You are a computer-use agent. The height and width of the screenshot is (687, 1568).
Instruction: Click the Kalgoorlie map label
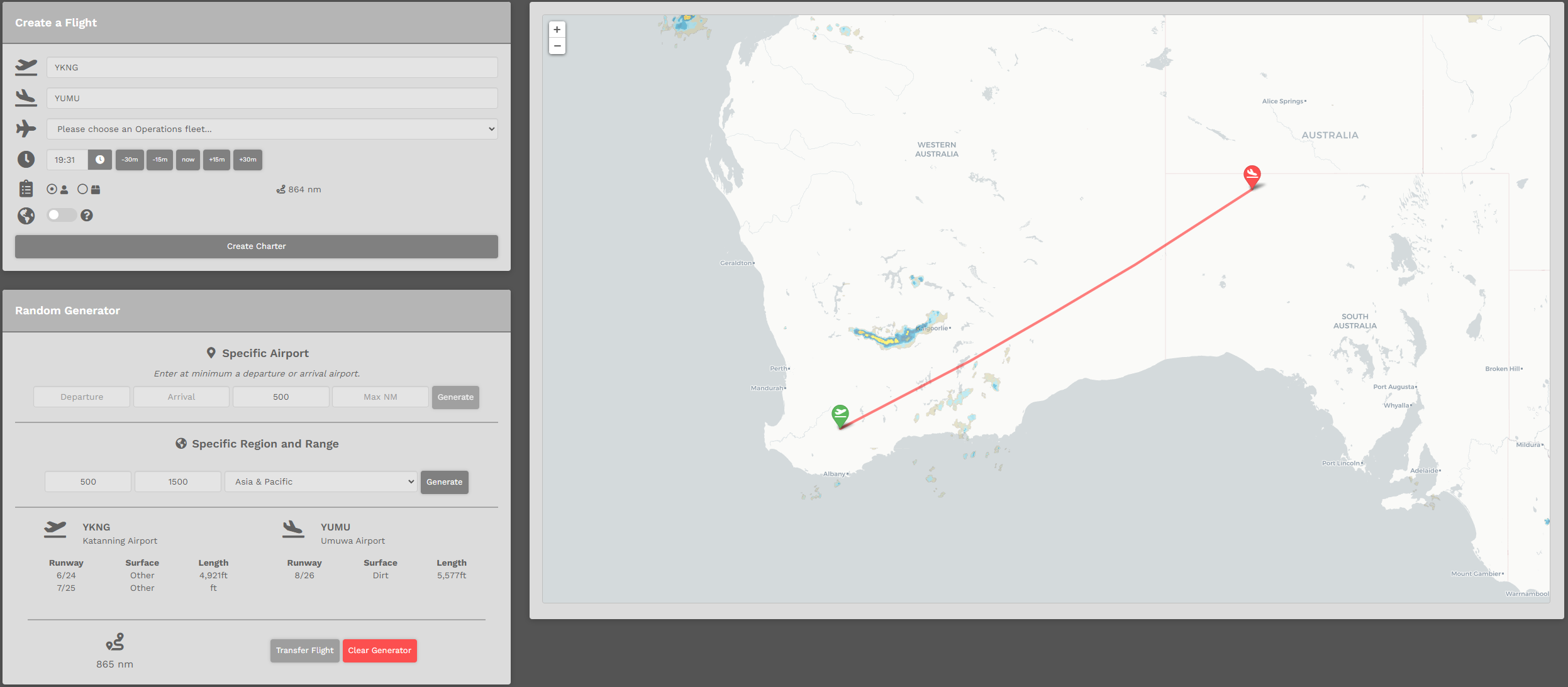(x=933, y=328)
